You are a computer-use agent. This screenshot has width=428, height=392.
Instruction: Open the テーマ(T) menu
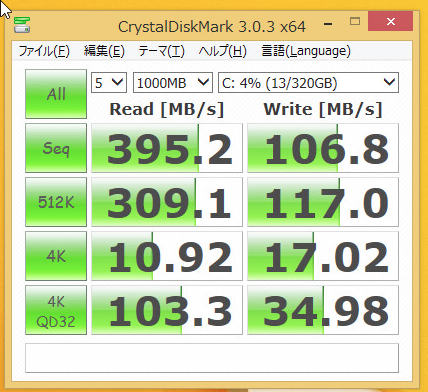pos(161,51)
